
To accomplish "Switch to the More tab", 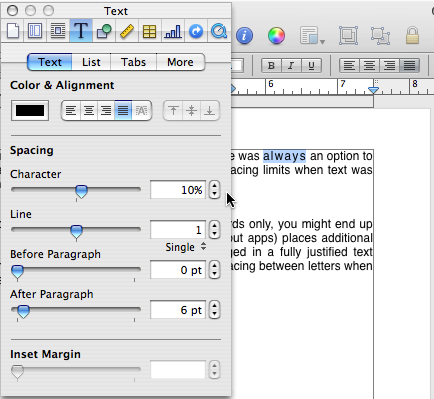I will tap(180, 62).
